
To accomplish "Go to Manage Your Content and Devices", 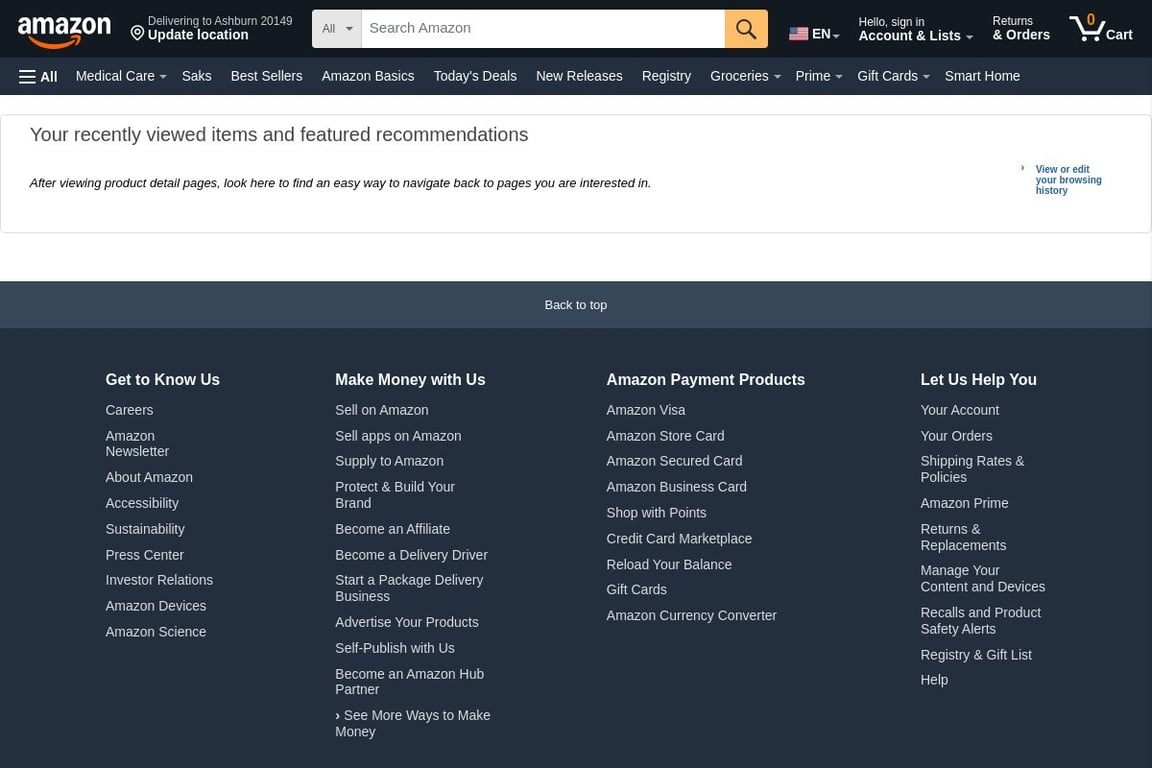I will click(982, 579).
